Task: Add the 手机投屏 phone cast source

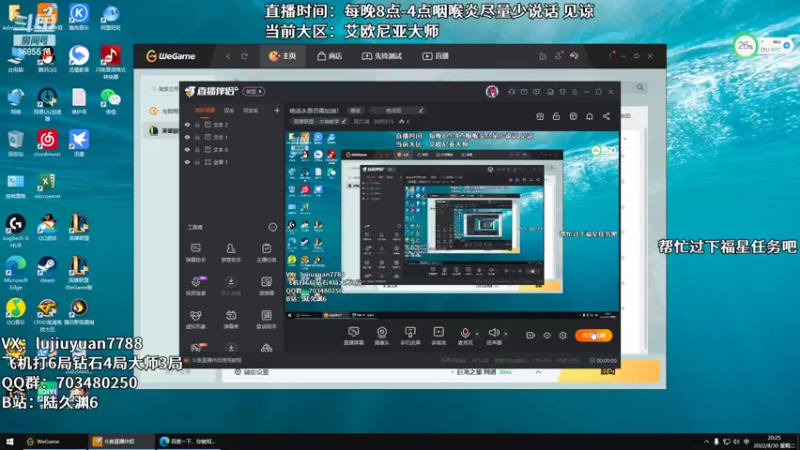Action: 410,336
